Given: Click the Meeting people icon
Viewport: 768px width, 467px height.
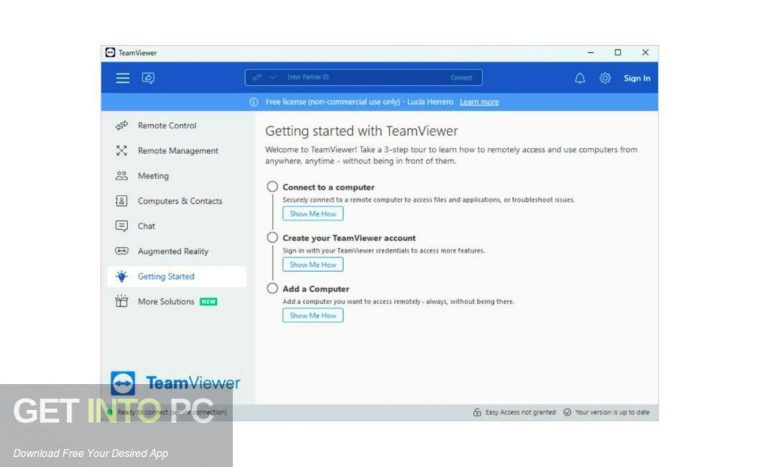Looking at the screenshot, I should tap(121, 175).
